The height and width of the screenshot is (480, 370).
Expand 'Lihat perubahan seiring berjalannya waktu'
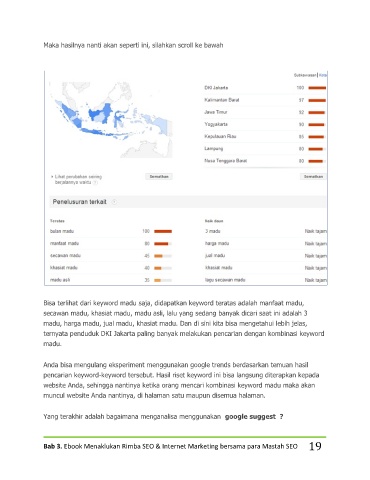(76, 180)
